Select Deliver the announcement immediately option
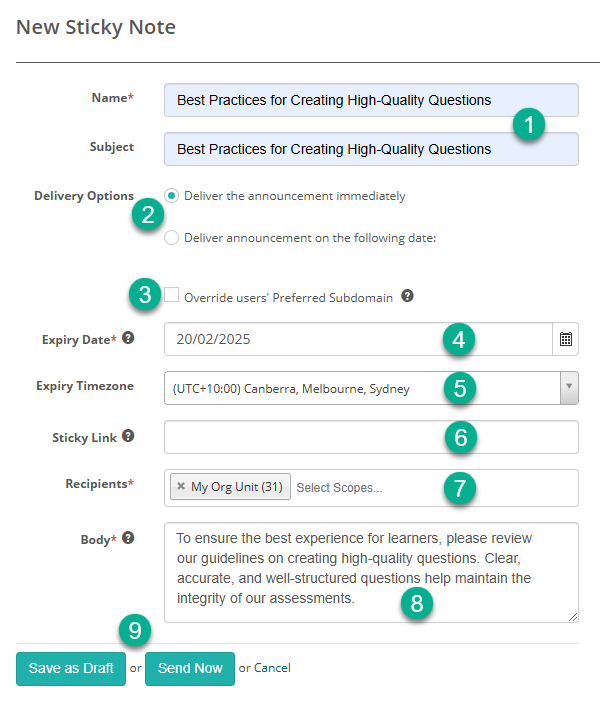Image resolution: width=600 pixels, height=713 pixels. coord(172,196)
